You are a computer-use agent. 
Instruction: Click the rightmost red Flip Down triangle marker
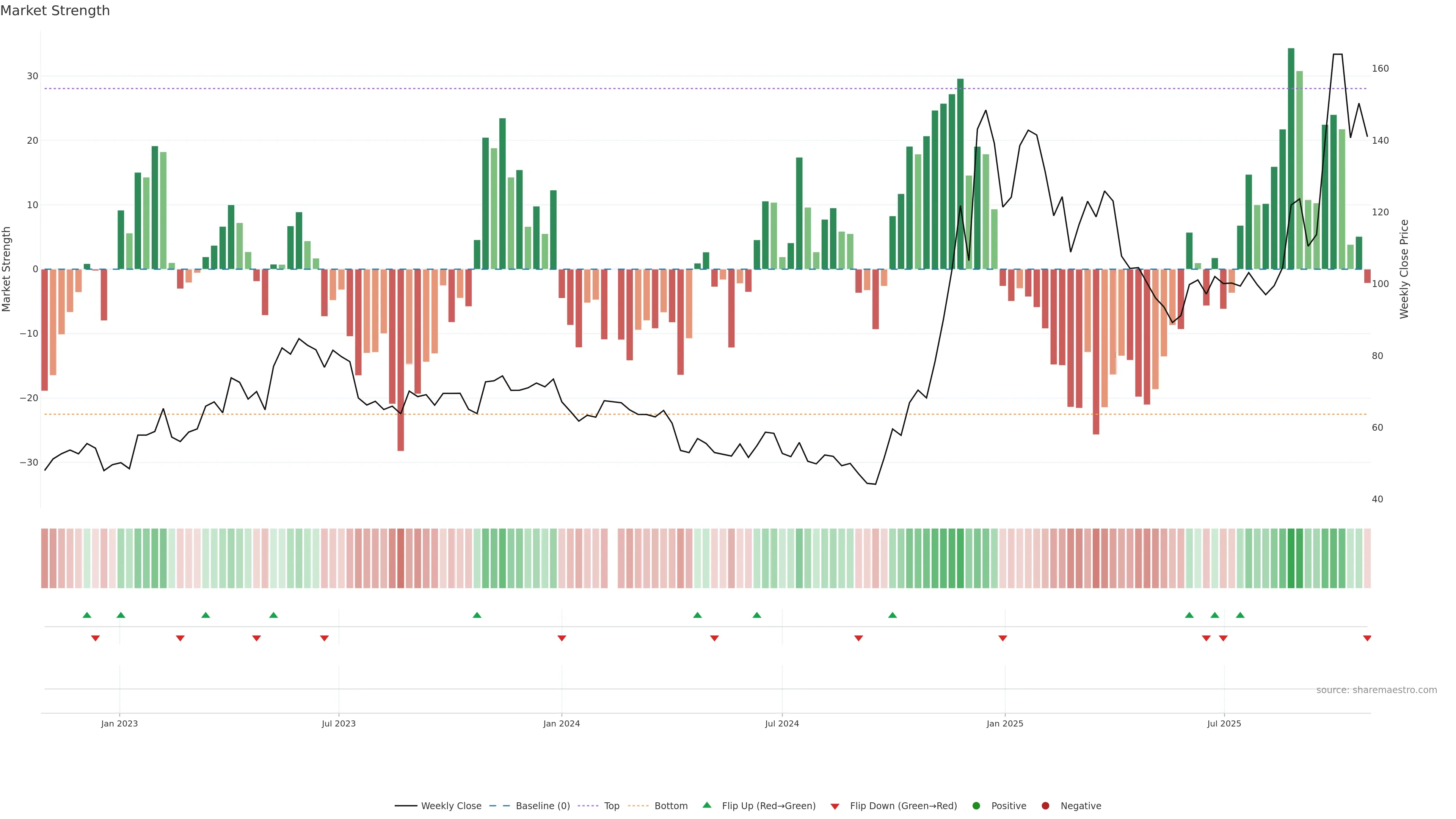click(1367, 638)
